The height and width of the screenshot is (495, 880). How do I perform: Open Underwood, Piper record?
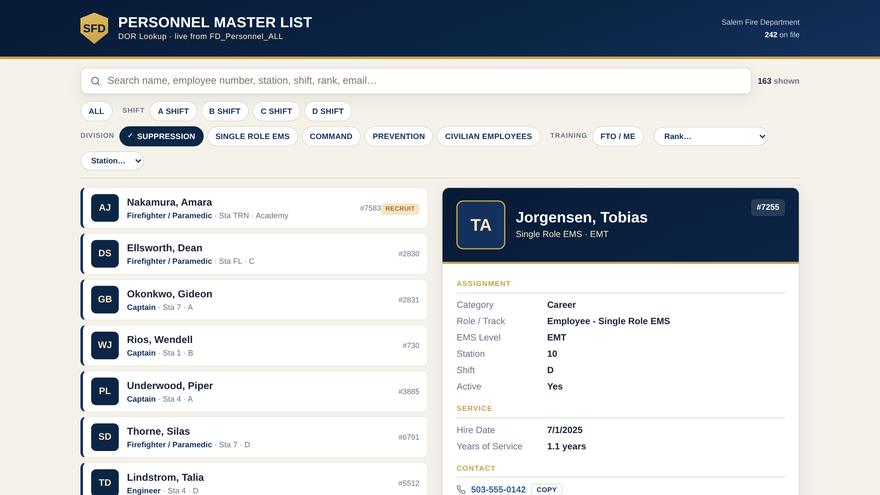(254, 391)
